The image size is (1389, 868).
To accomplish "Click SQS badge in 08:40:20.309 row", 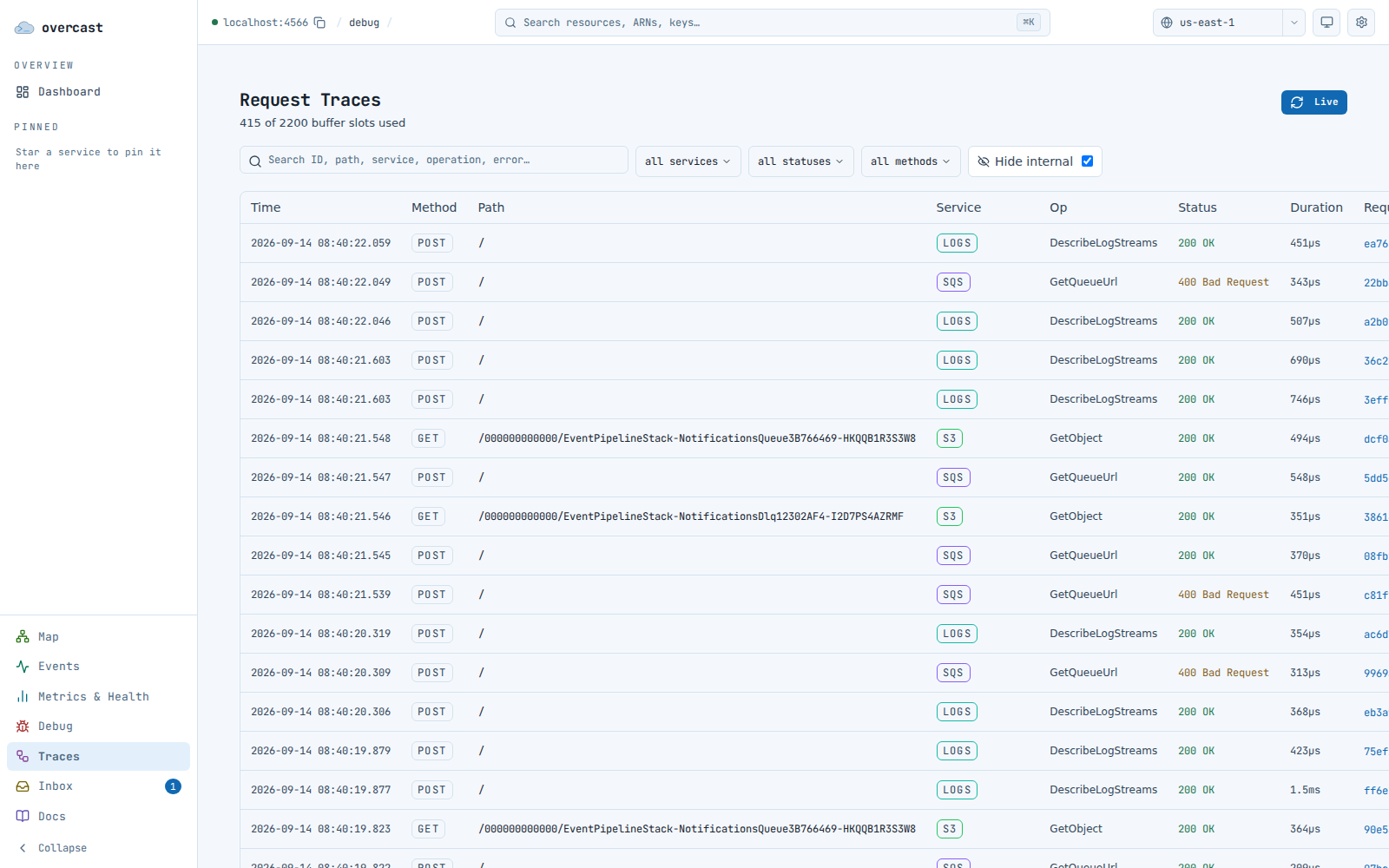I will 953,673.
